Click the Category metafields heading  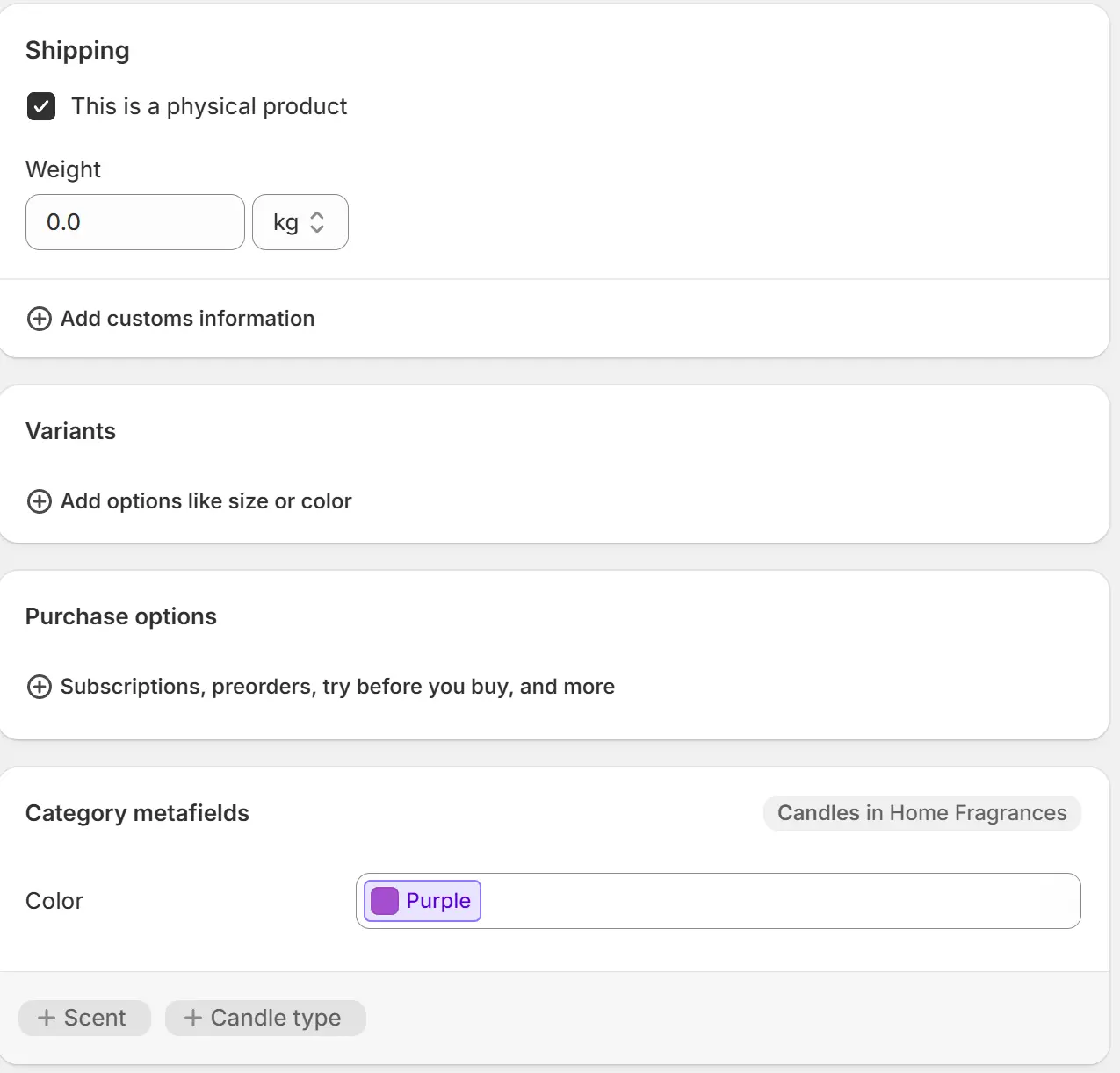[137, 813]
